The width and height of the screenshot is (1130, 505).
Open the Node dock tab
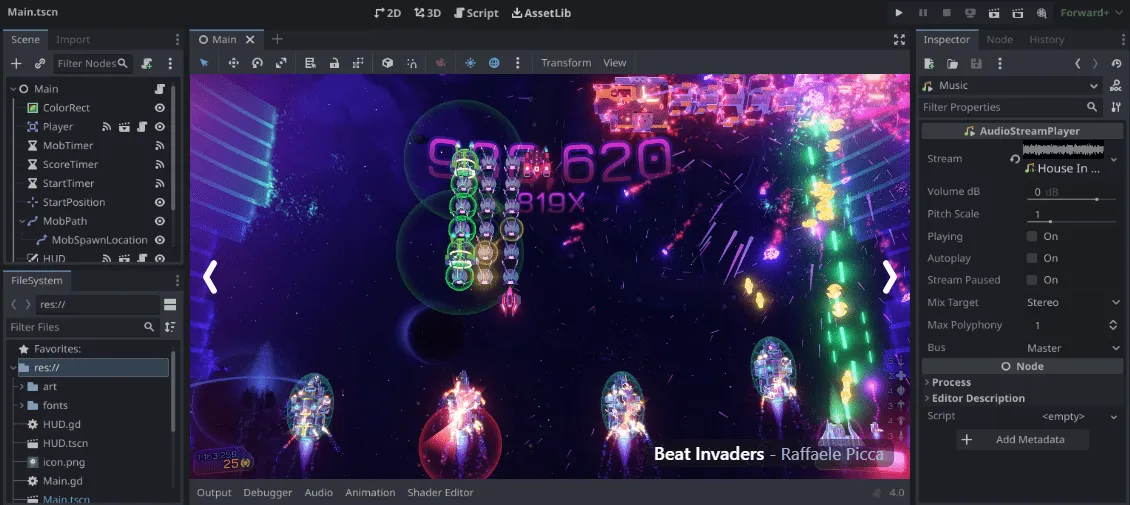tap(1000, 40)
